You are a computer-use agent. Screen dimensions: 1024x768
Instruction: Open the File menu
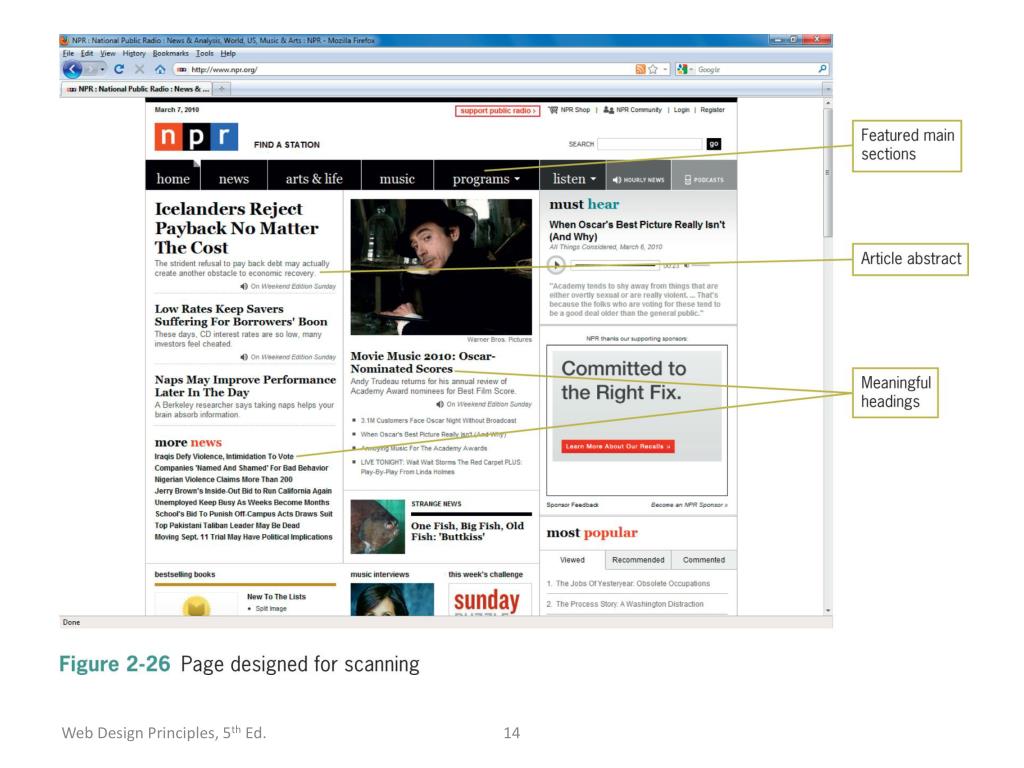click(68, 54)
